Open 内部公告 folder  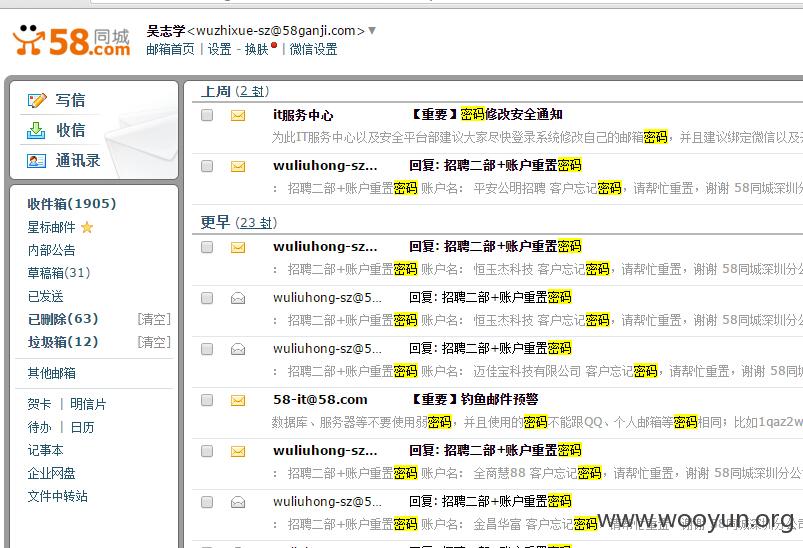click(51, 250)
